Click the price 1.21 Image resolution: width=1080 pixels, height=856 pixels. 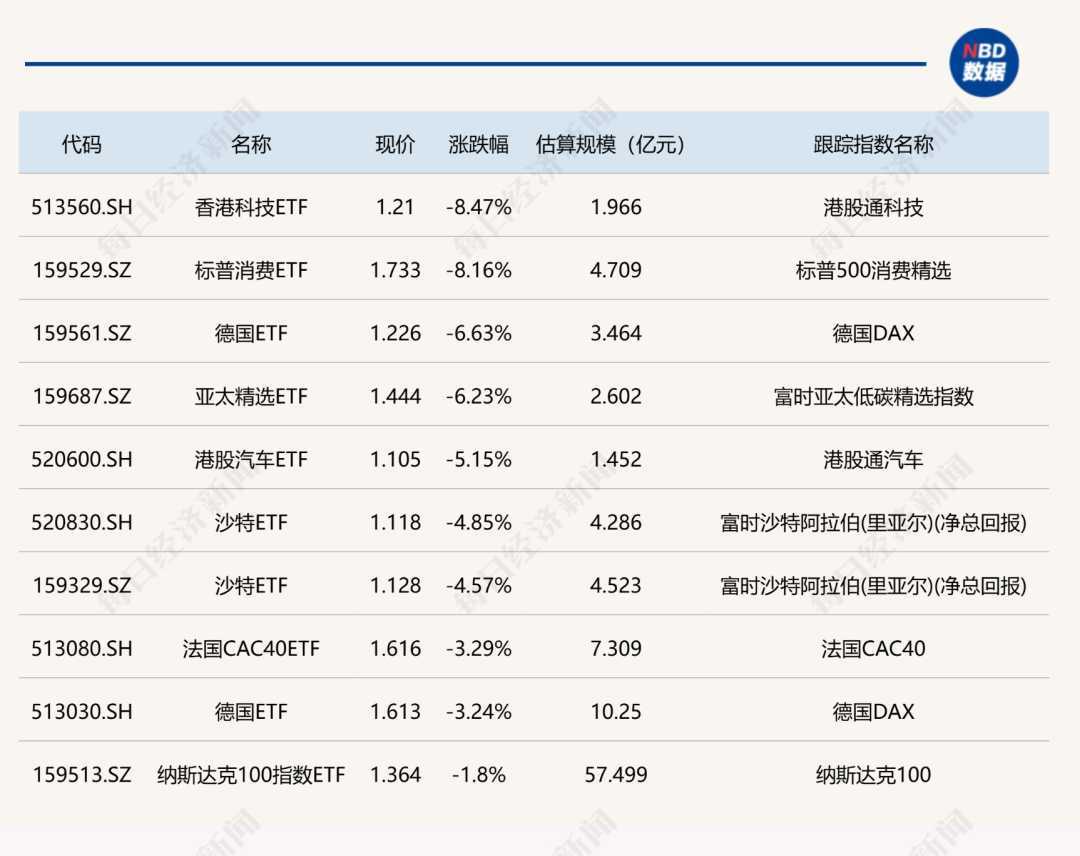tap(395, 207)
